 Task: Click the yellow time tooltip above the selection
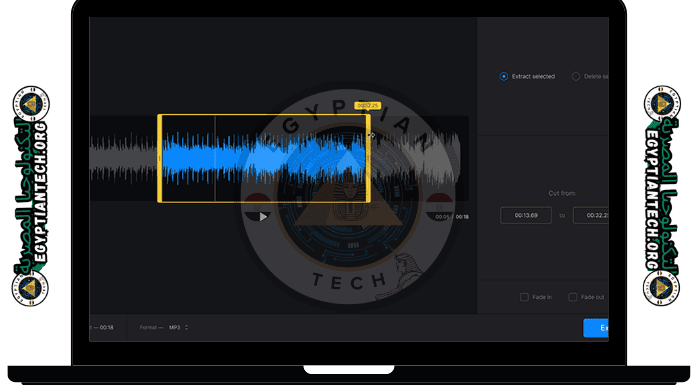coord(368,105)
